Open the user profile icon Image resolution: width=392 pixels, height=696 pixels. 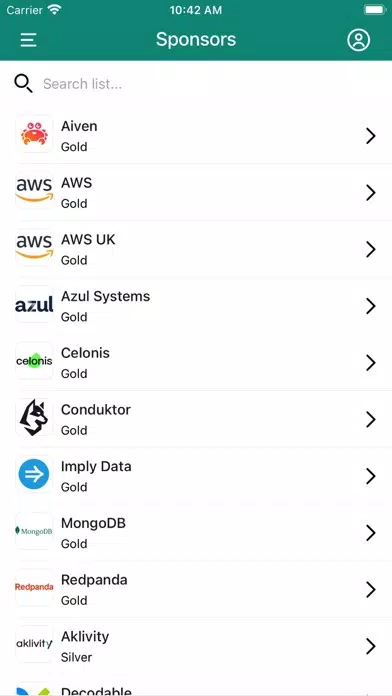tap(358, 40)
